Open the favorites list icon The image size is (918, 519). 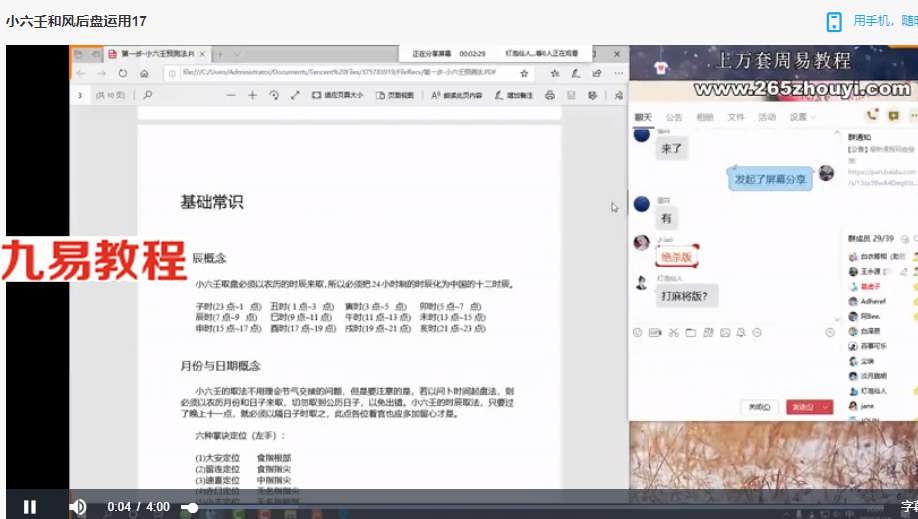(x=554, y=73)
